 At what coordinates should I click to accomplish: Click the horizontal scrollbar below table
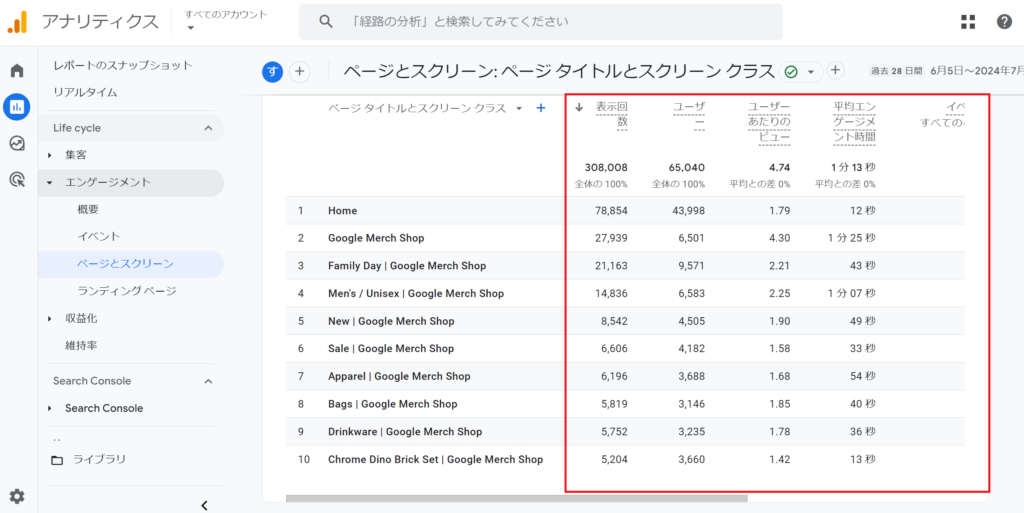pyautogui.click(x=516, y=497)
